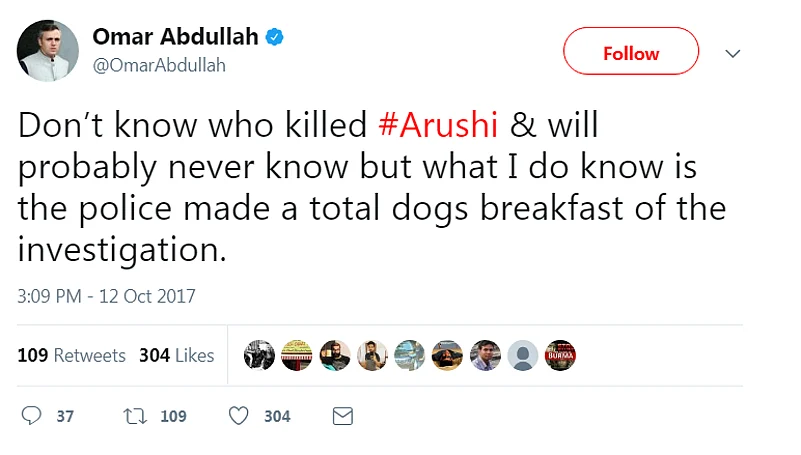Retweet this tweet using the retweet icon
The image size is (801, 455).
pyautogui.click(x=134, y=416)
